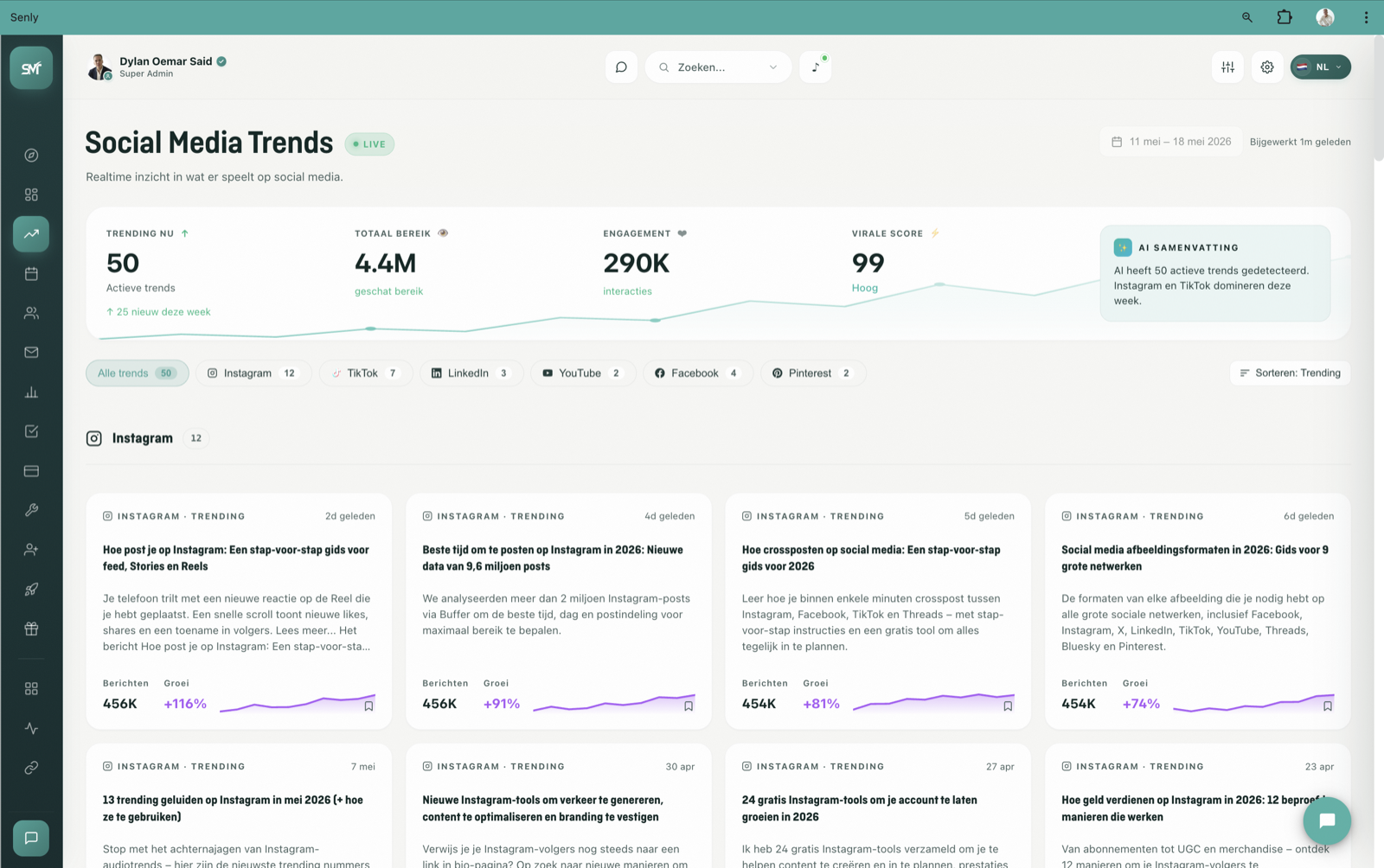This screenshot has width=1384, height=868.
Task: Bookmark the 'Hoe post je op Instagram' card
Action: pos(368,706)
